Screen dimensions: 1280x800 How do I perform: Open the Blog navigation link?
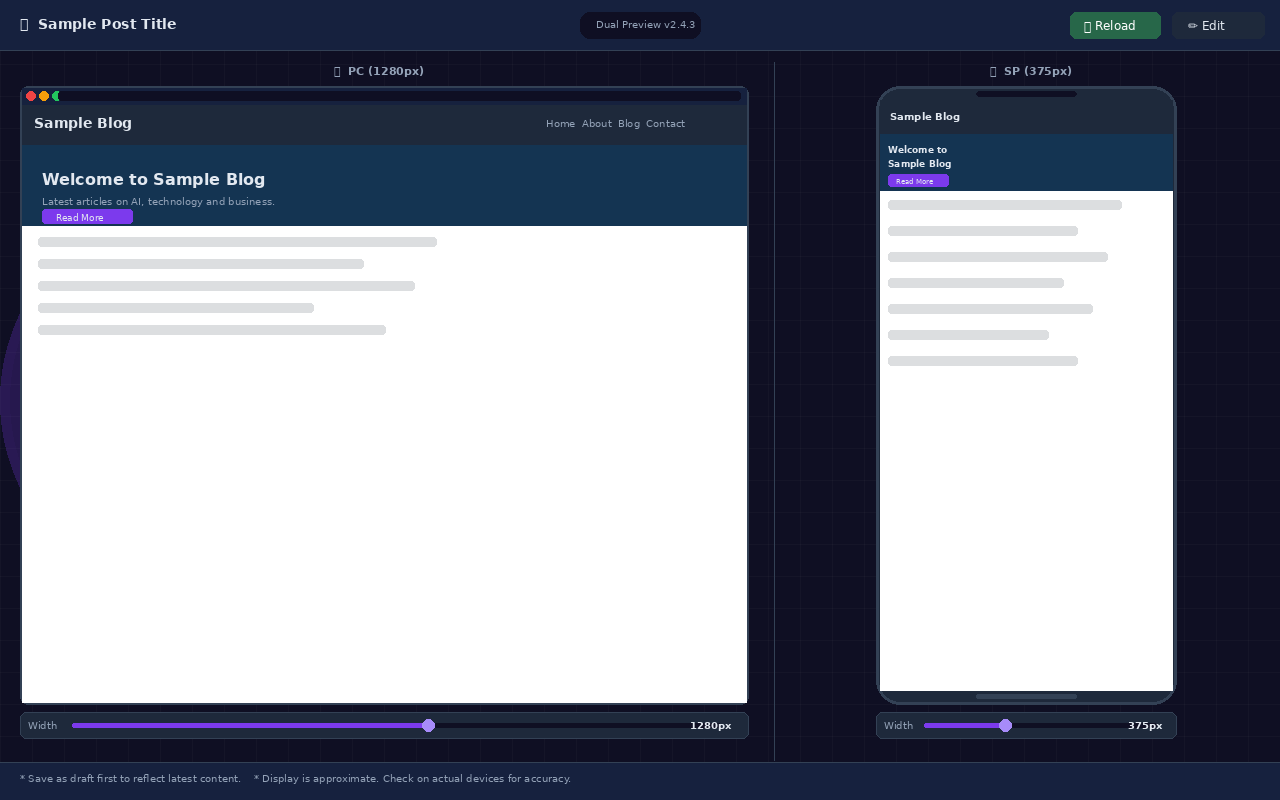pos(629,123)
